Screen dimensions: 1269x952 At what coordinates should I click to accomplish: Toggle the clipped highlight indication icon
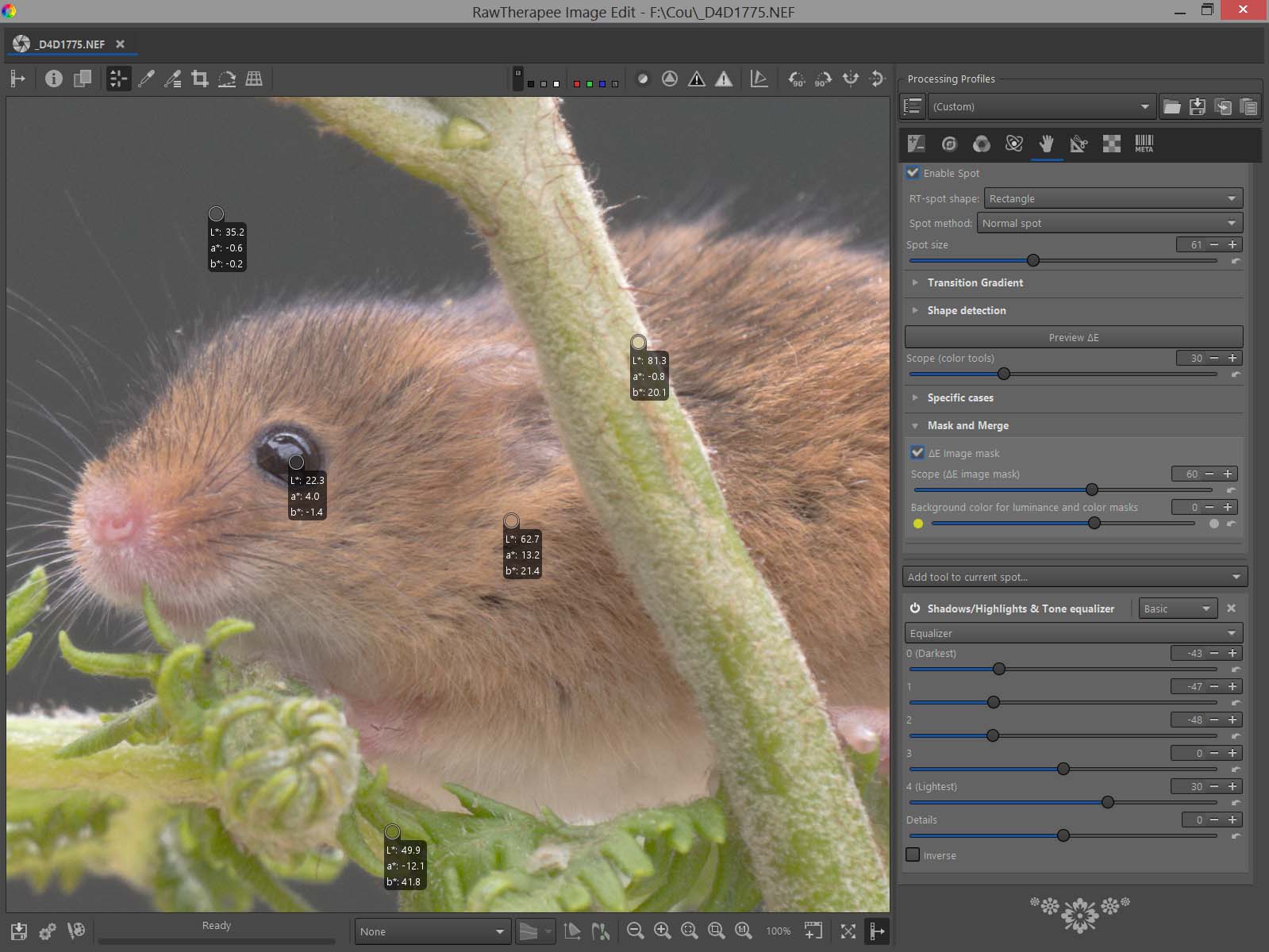click(724, 79)
